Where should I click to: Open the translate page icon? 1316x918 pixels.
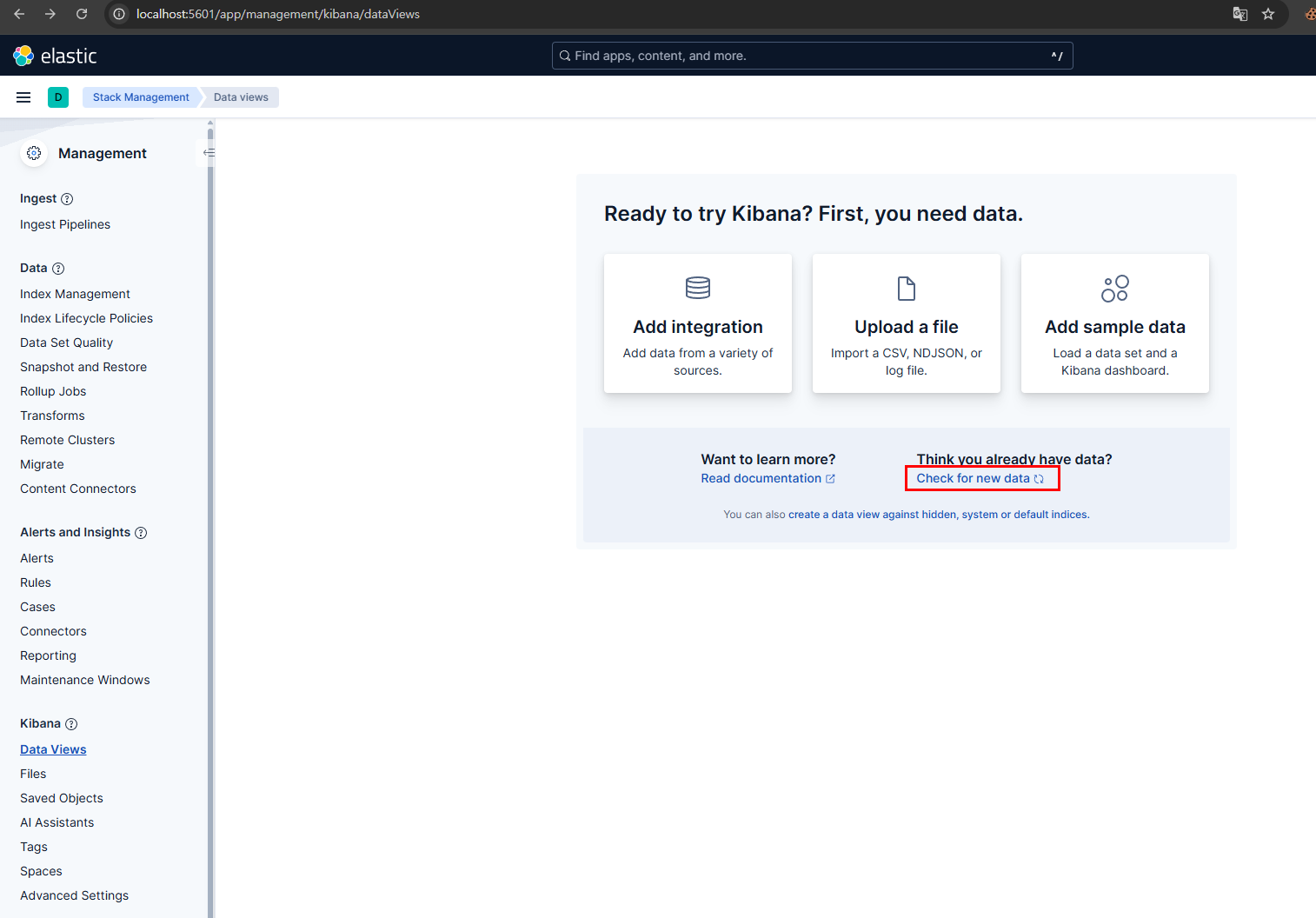[x=1240, y=14]
